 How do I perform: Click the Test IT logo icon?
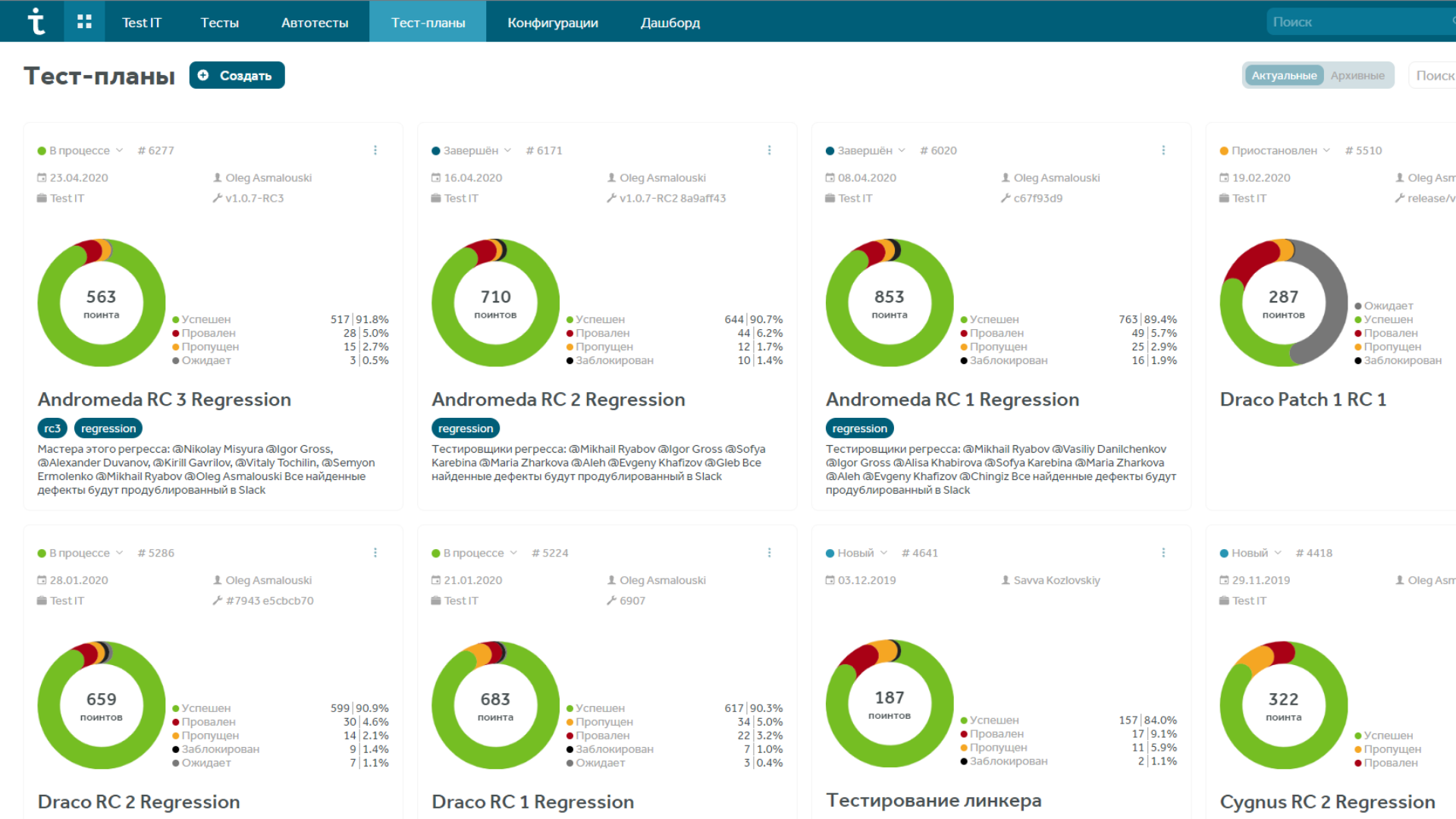[x=35, y=21]
